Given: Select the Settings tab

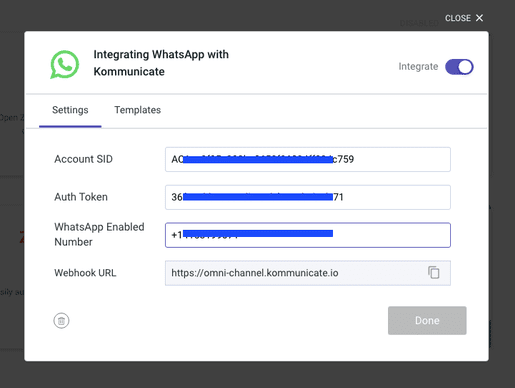Looking at the screenshot, I should point(70,110).
